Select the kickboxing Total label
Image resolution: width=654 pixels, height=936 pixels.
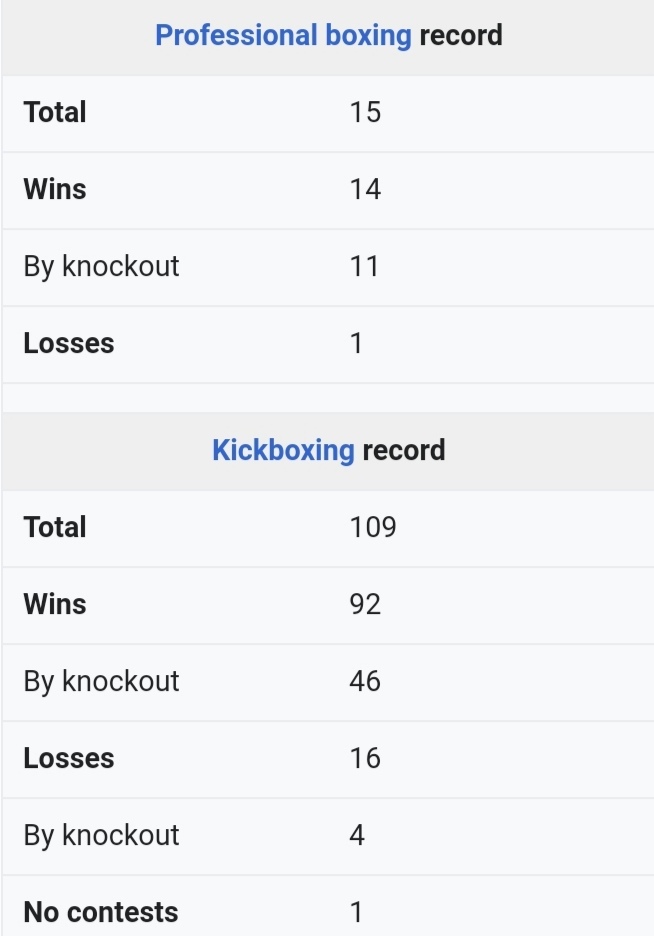tap(55, 527)
